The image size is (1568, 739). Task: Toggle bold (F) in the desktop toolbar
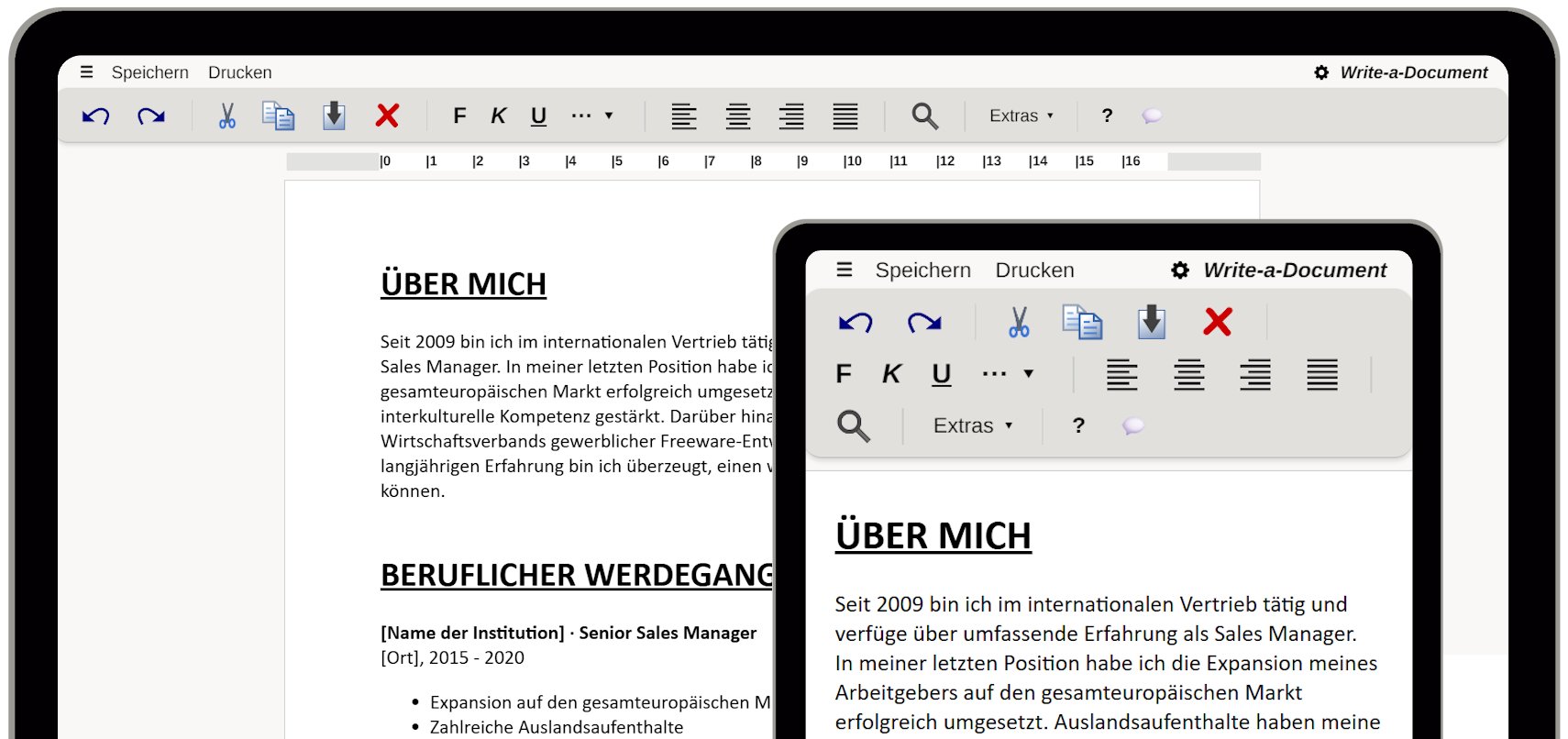point(459,116)
